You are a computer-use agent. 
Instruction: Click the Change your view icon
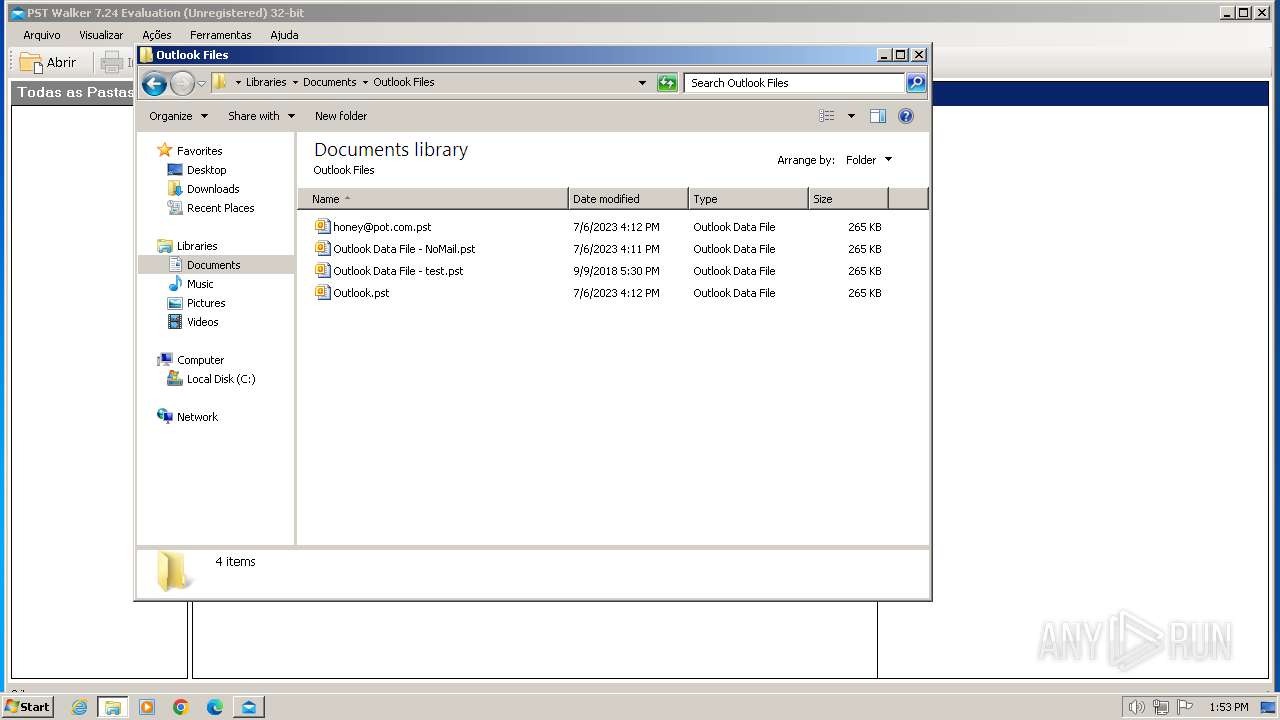(x=827, y=116)
